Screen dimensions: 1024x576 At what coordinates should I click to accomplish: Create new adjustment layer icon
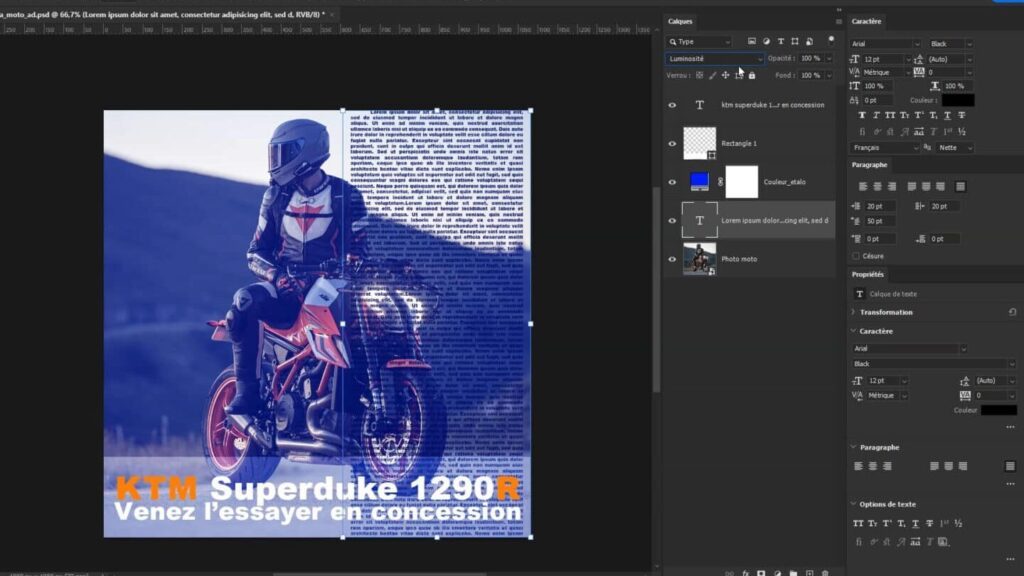click(777, 573)
